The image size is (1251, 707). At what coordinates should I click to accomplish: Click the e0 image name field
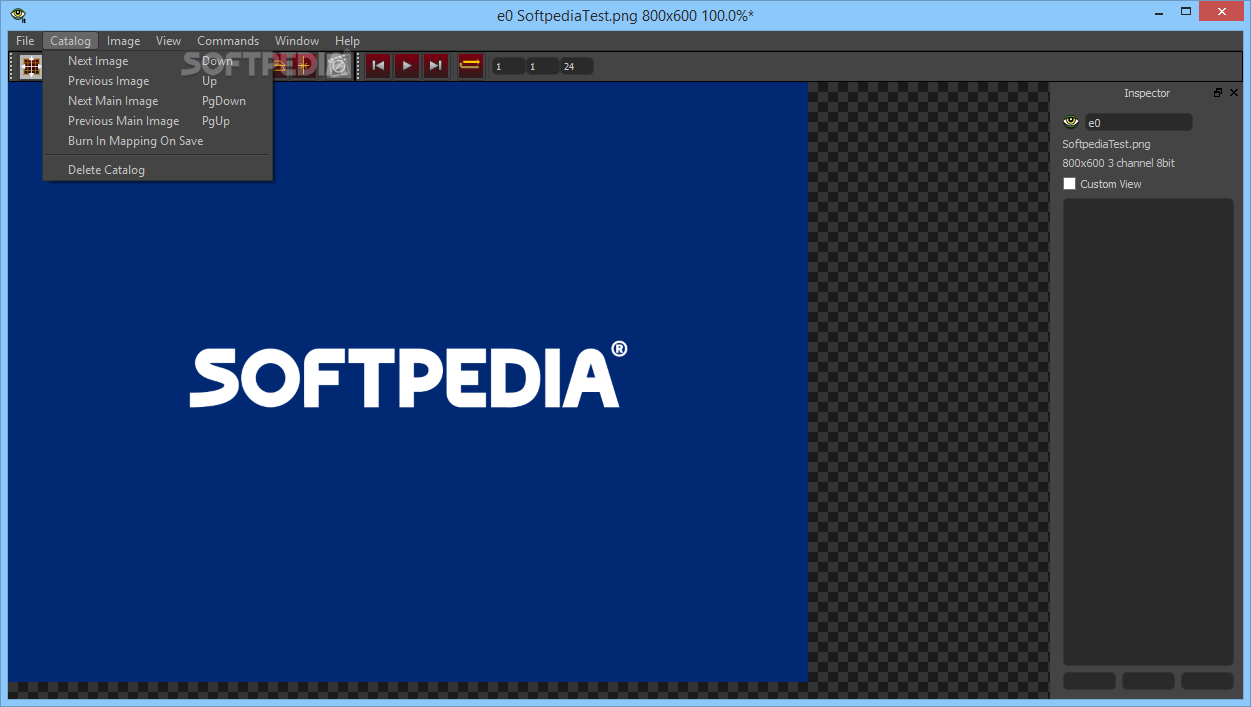point(1138,122)
